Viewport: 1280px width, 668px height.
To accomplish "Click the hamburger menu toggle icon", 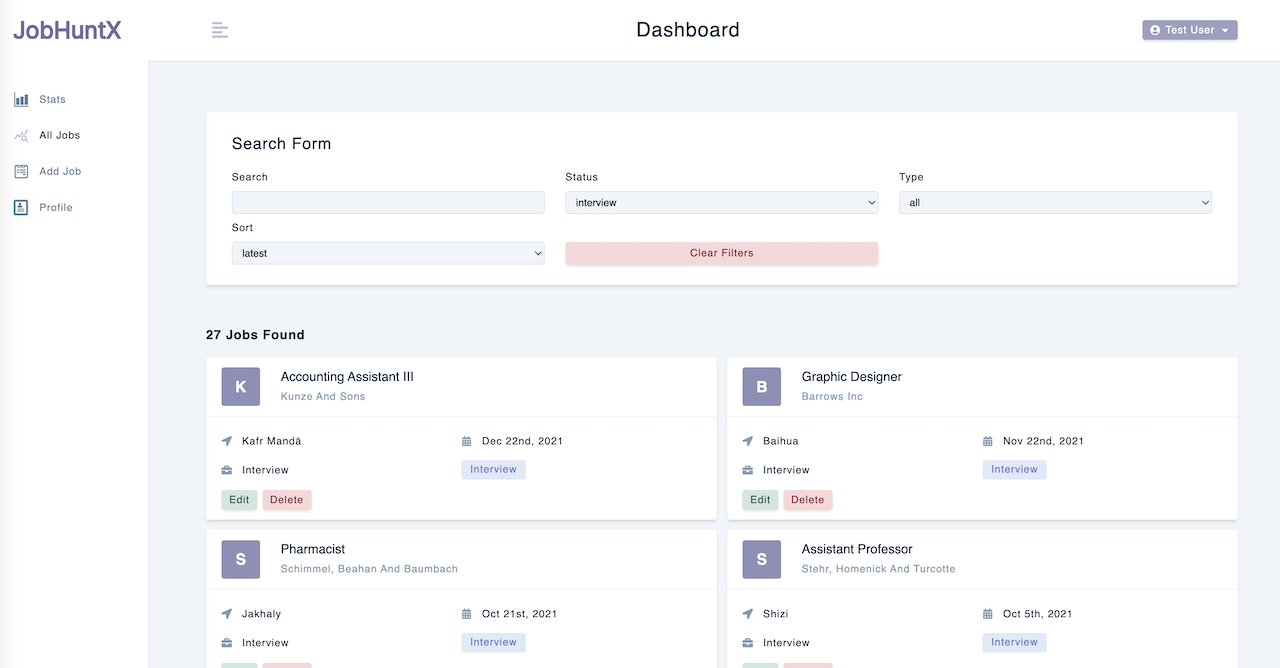I will click(x=219, y=29).
